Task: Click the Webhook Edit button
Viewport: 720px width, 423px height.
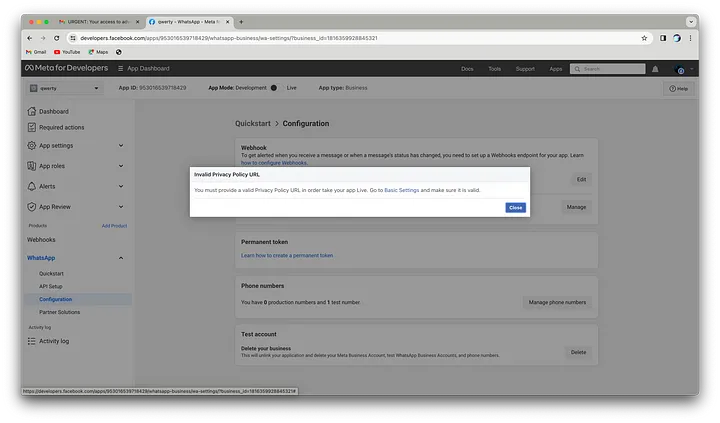Action: click(581, 180)
